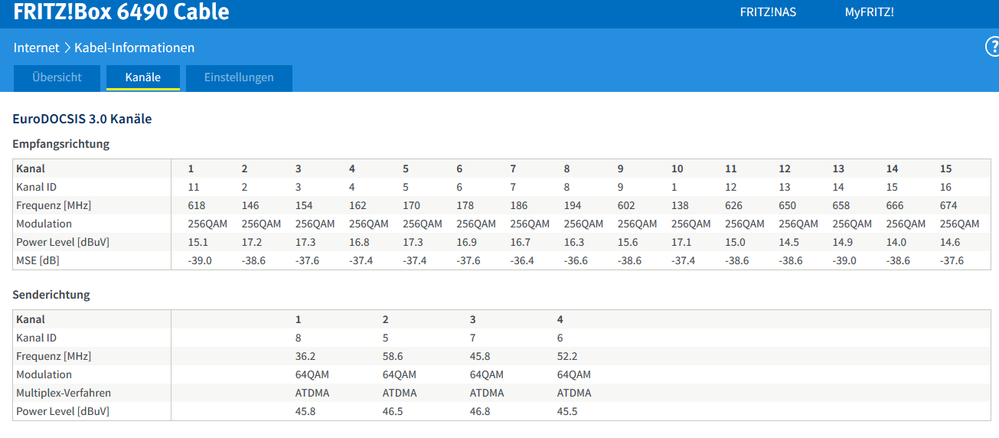Click upstream power level 46.8
Viewport: 999px width, 438px height.
coord(480,411)
